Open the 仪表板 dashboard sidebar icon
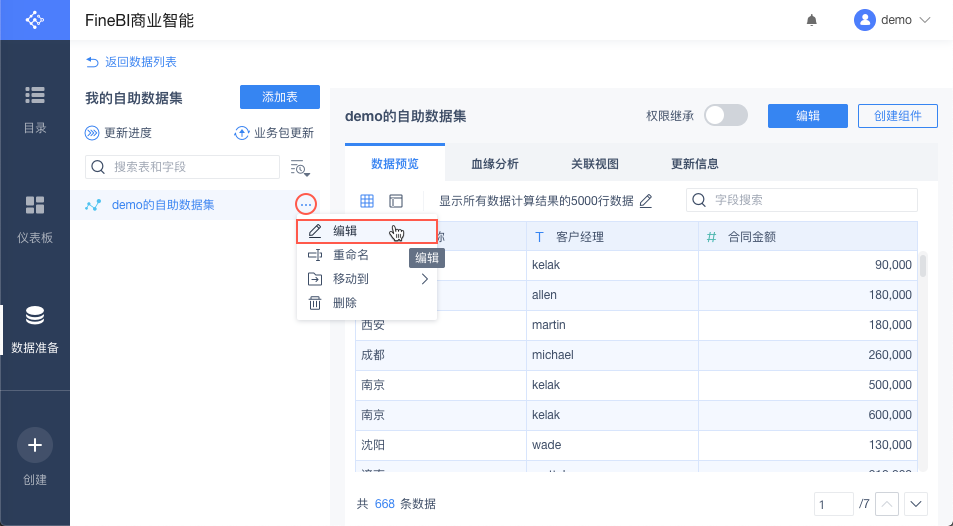The image size is (953, 526). click(x=35, y=219)
